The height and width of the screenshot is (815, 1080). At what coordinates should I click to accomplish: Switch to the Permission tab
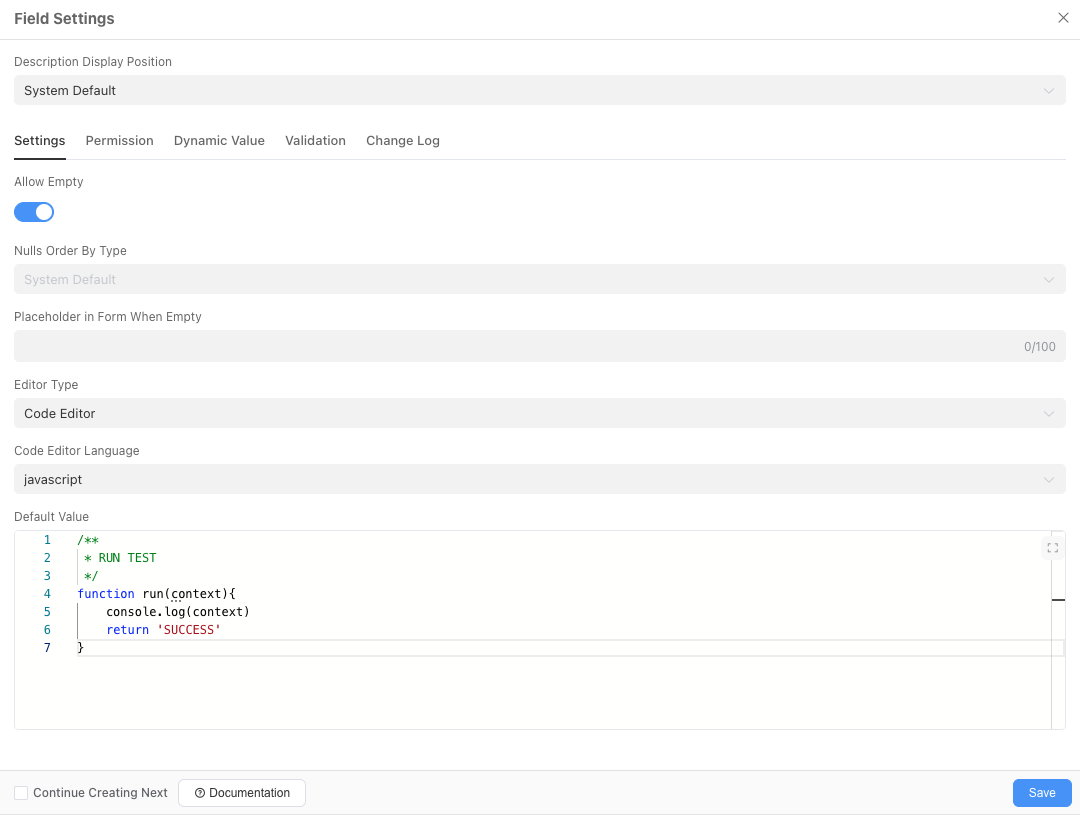tap(119, 140)
